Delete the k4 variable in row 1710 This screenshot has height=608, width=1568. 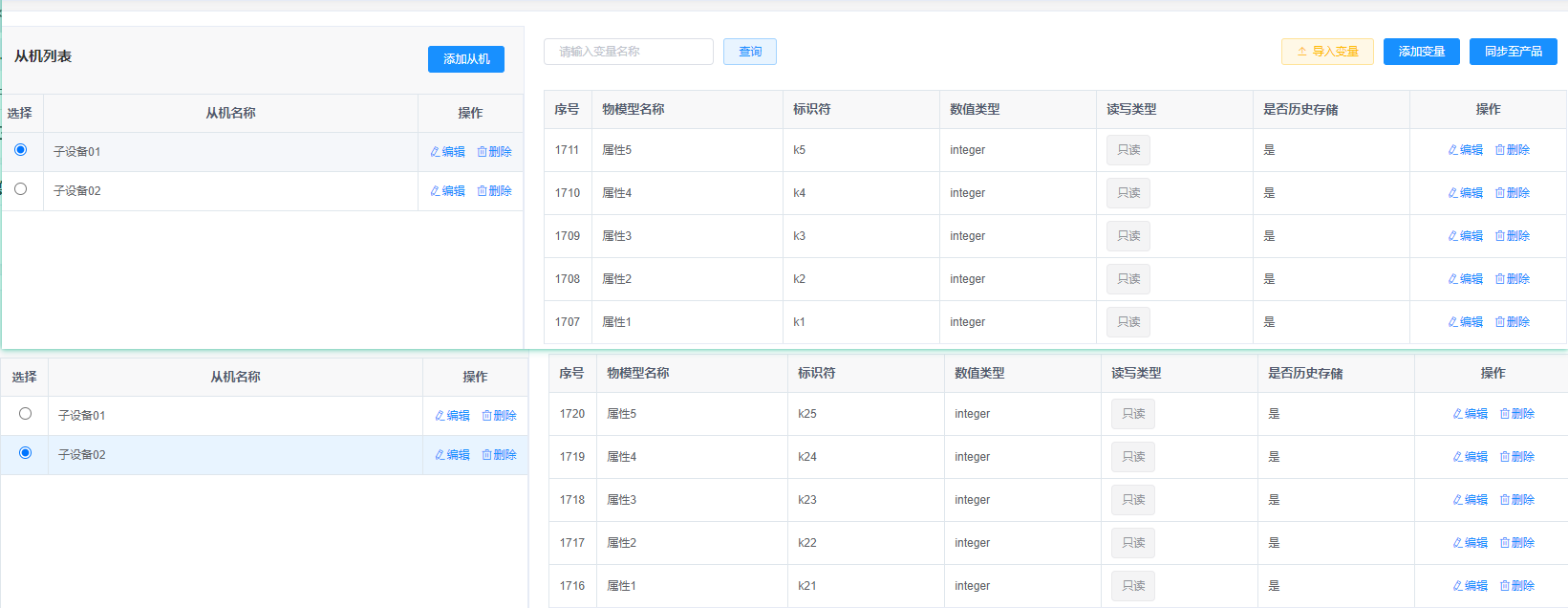[x=1512, y=193]
